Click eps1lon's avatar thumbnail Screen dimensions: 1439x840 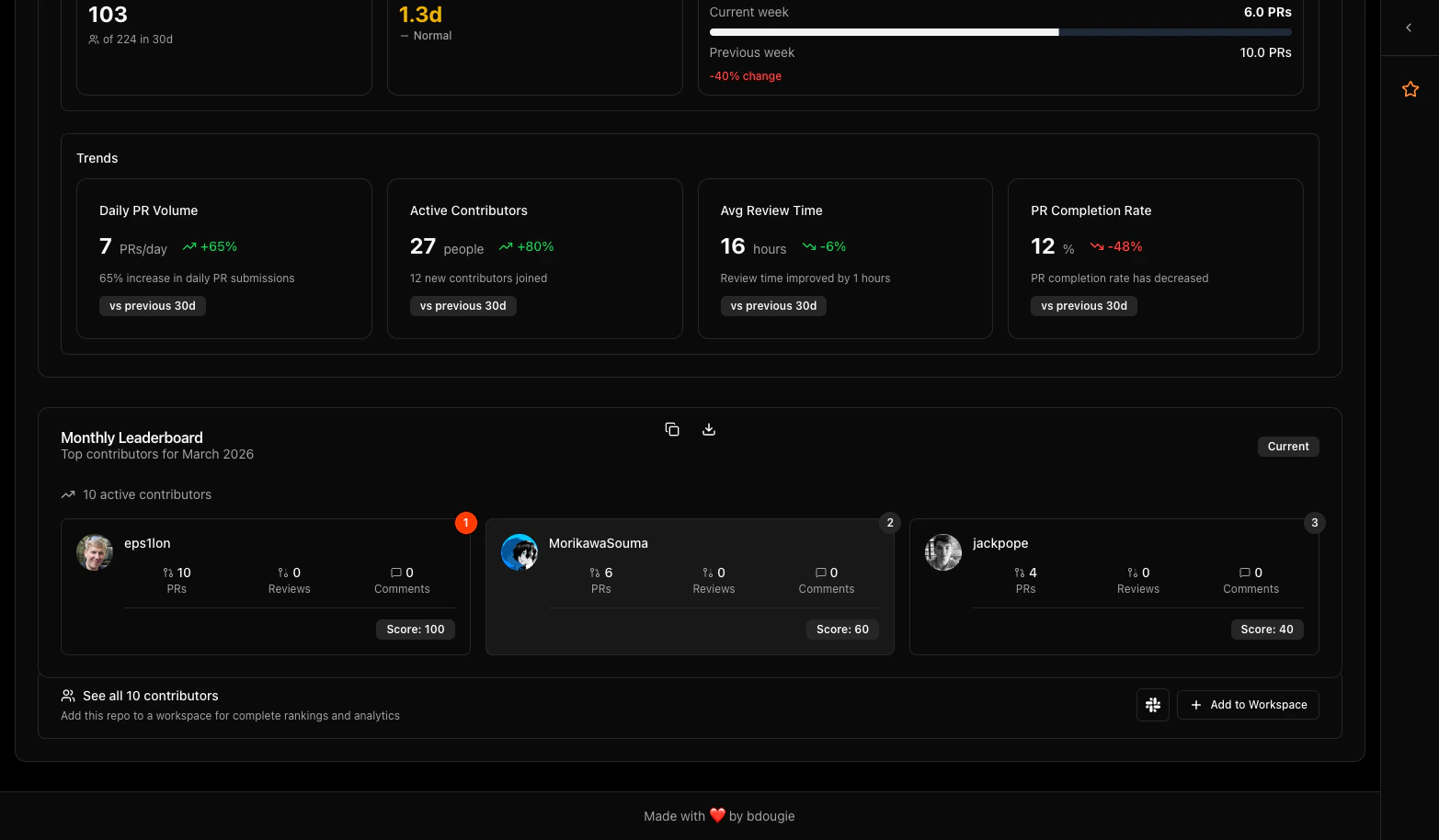pos(95,552)
